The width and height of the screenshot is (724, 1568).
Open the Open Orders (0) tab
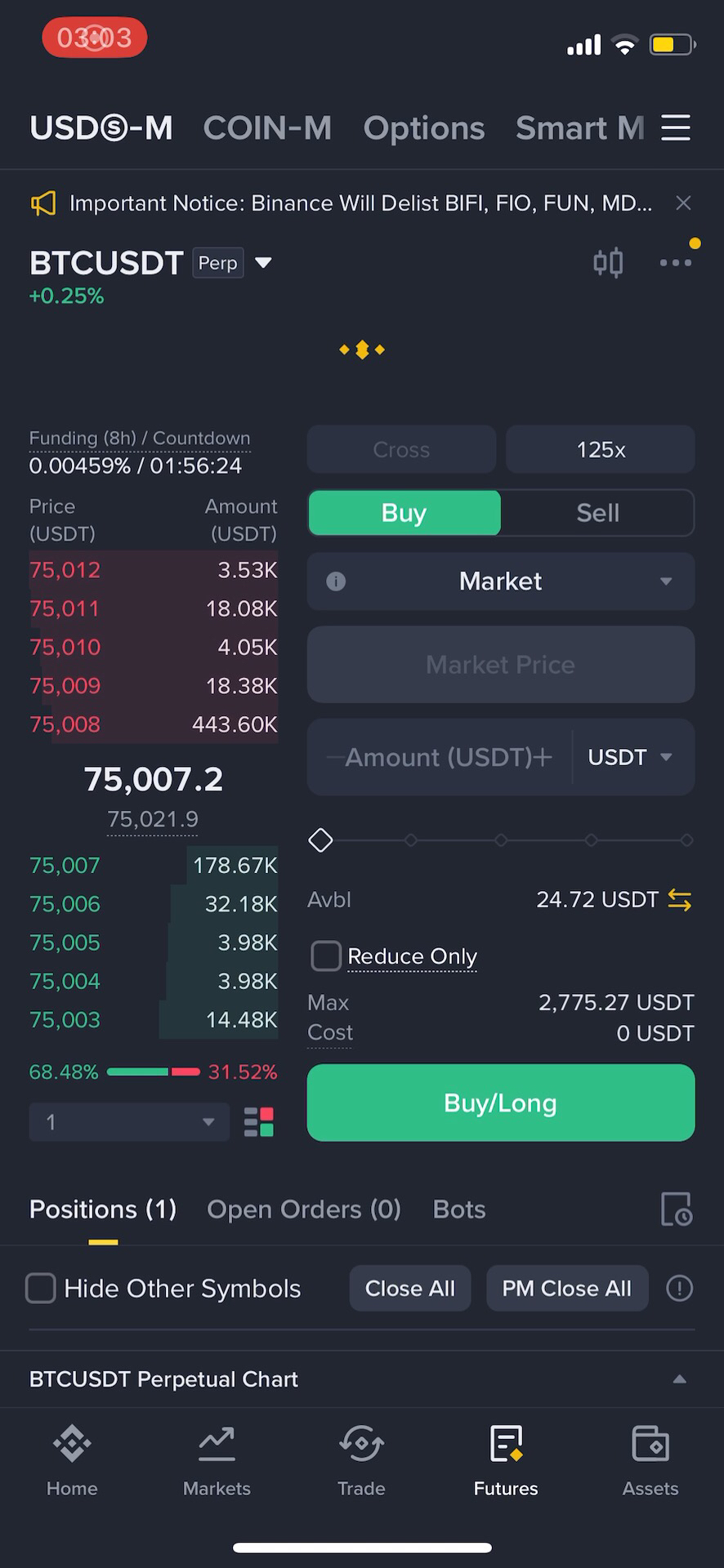click(x=304, y=1209)
